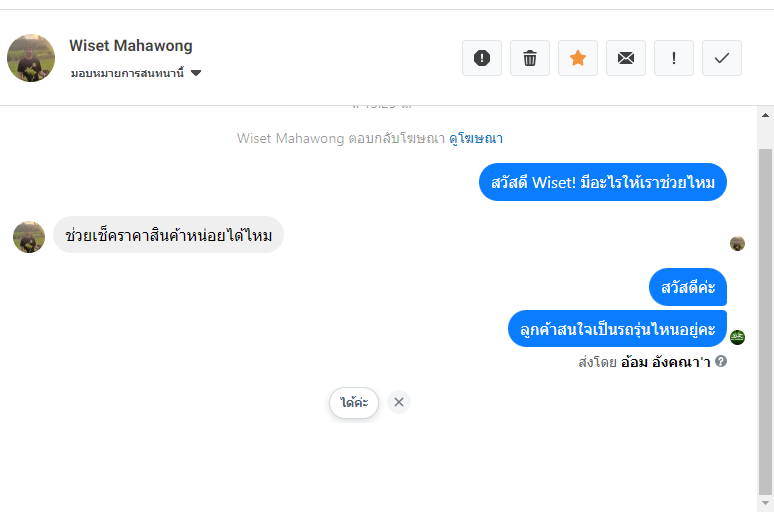Click Wiset Mahawong's large profile photo
This screenshot has height=522, width=774.
pos(31,58)
